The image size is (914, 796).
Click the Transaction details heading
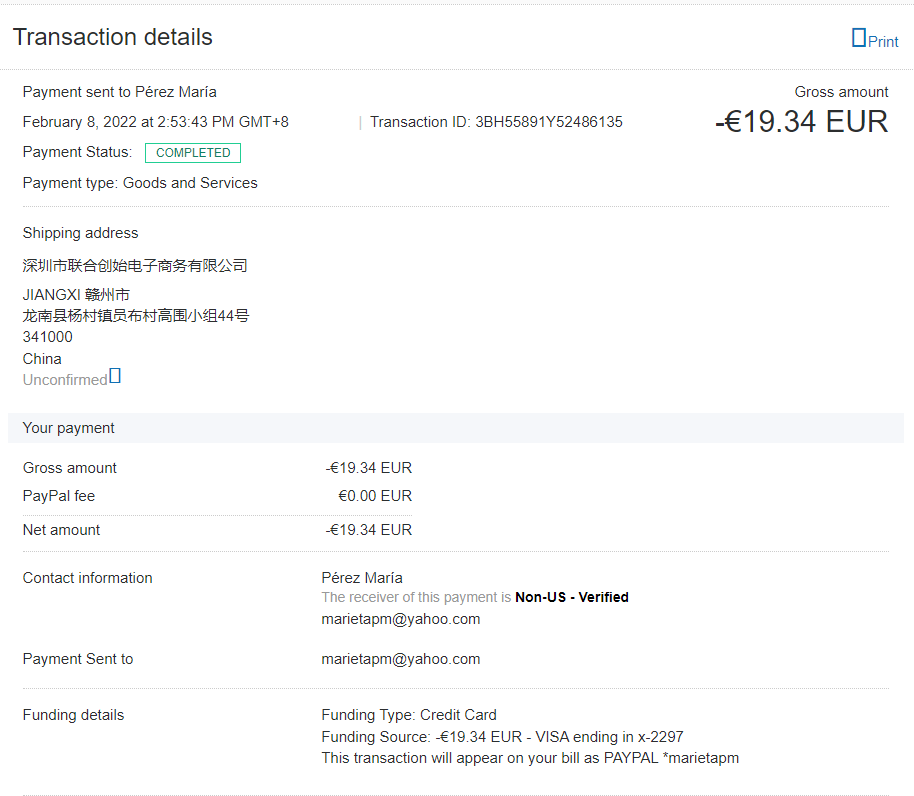click(x=112, y=37)
